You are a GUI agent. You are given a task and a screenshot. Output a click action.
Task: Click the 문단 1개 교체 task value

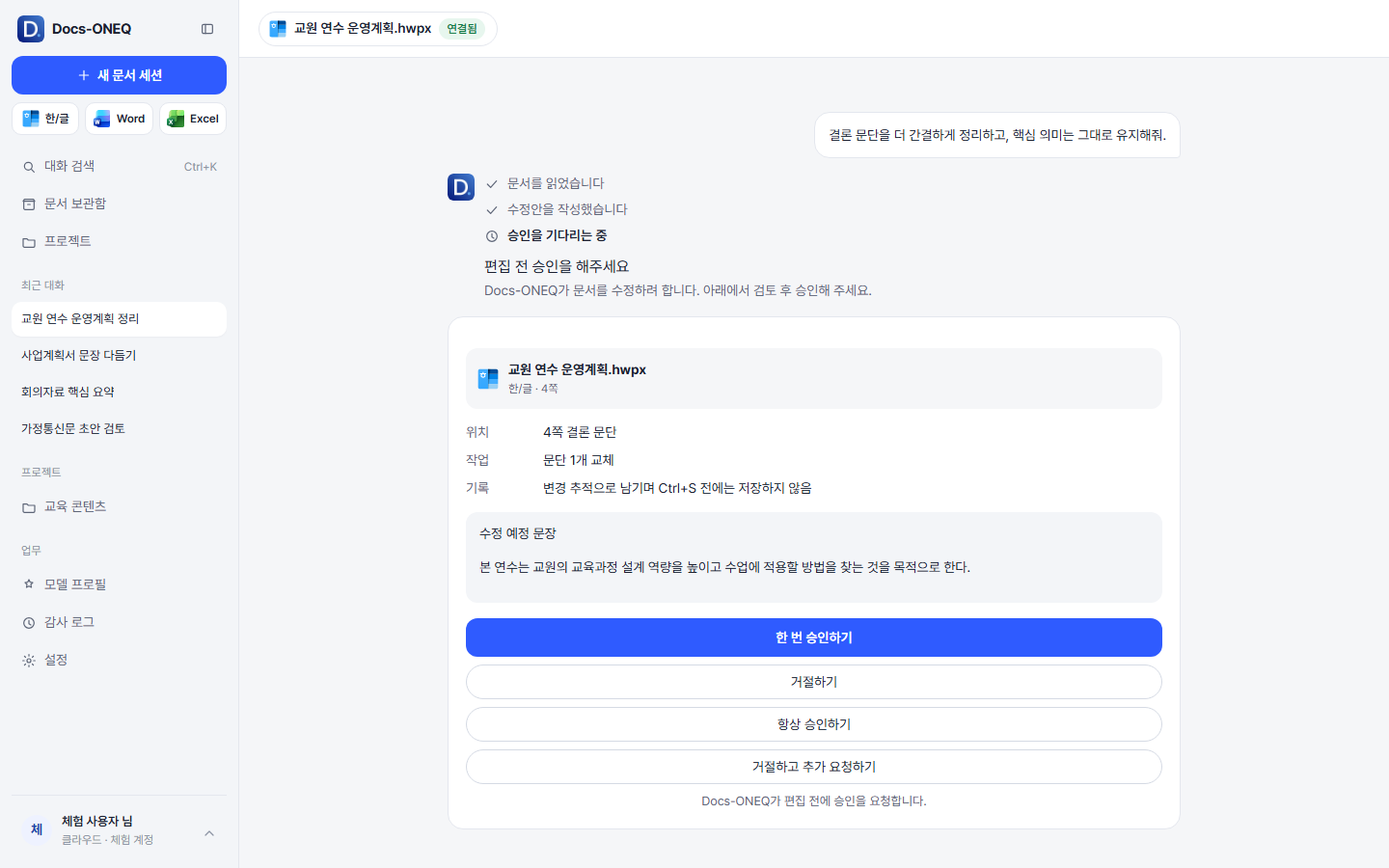579,460
